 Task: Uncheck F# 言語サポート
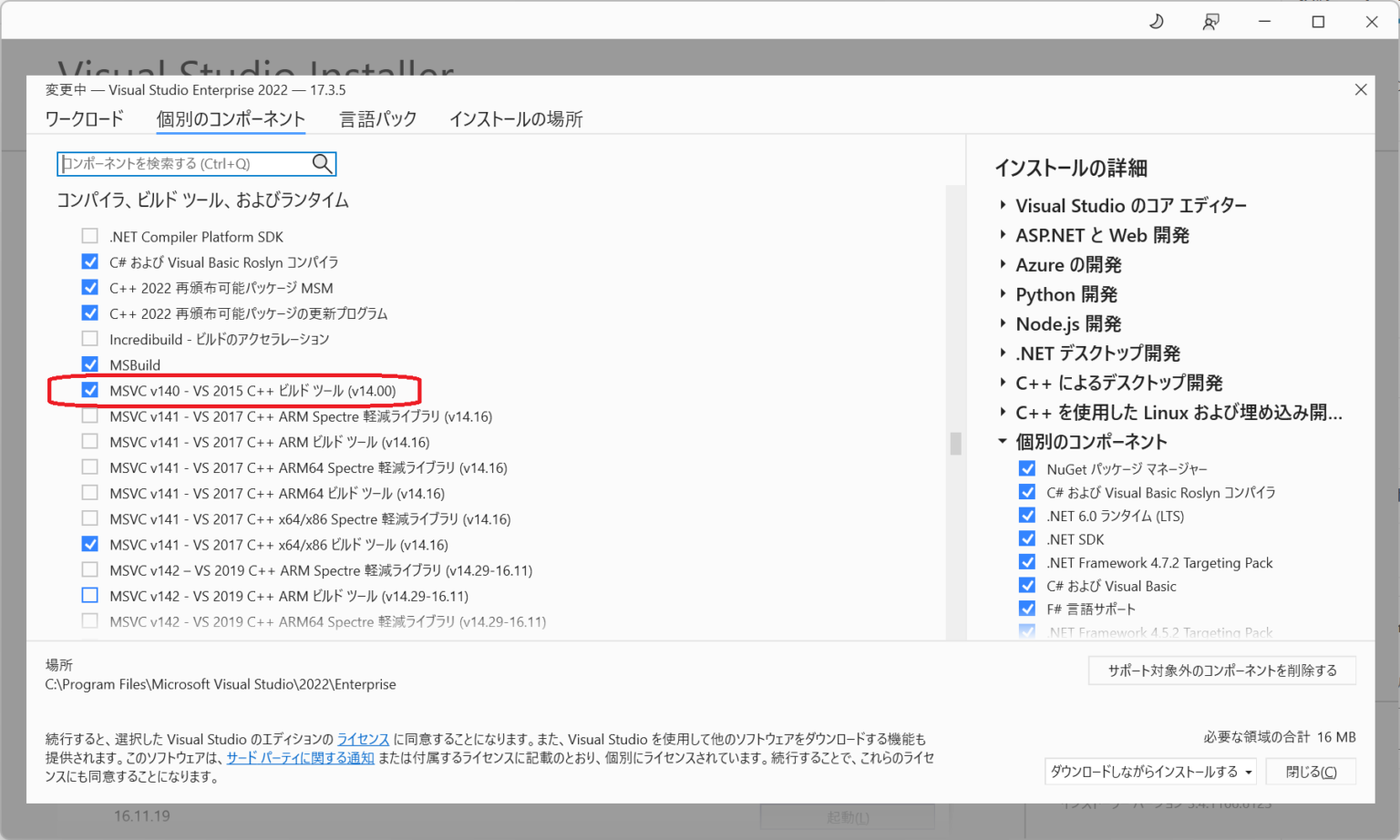1027,608
